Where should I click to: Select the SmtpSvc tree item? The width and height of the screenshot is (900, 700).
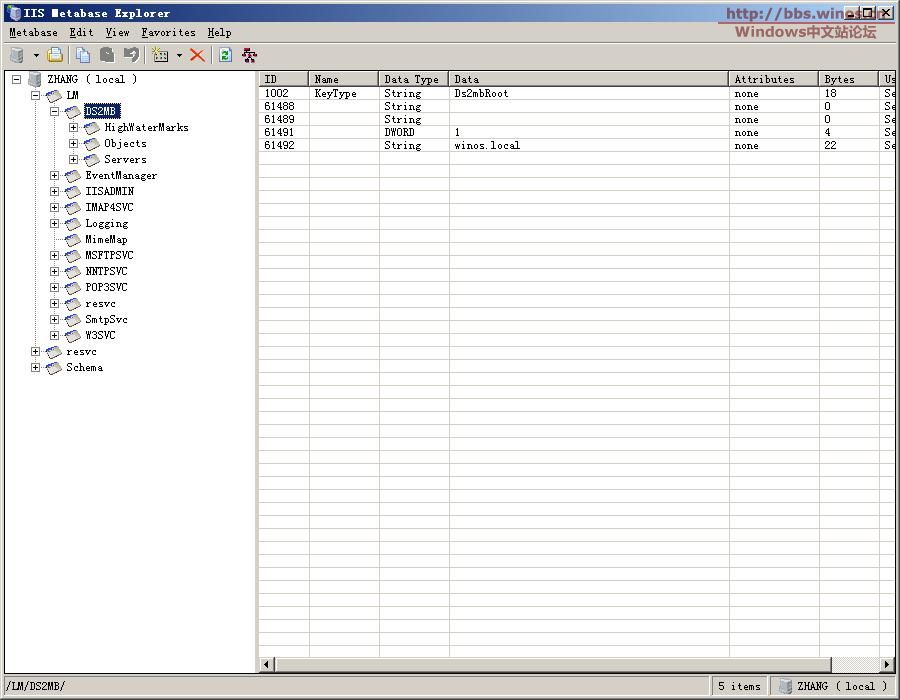[x=106, y=320]
